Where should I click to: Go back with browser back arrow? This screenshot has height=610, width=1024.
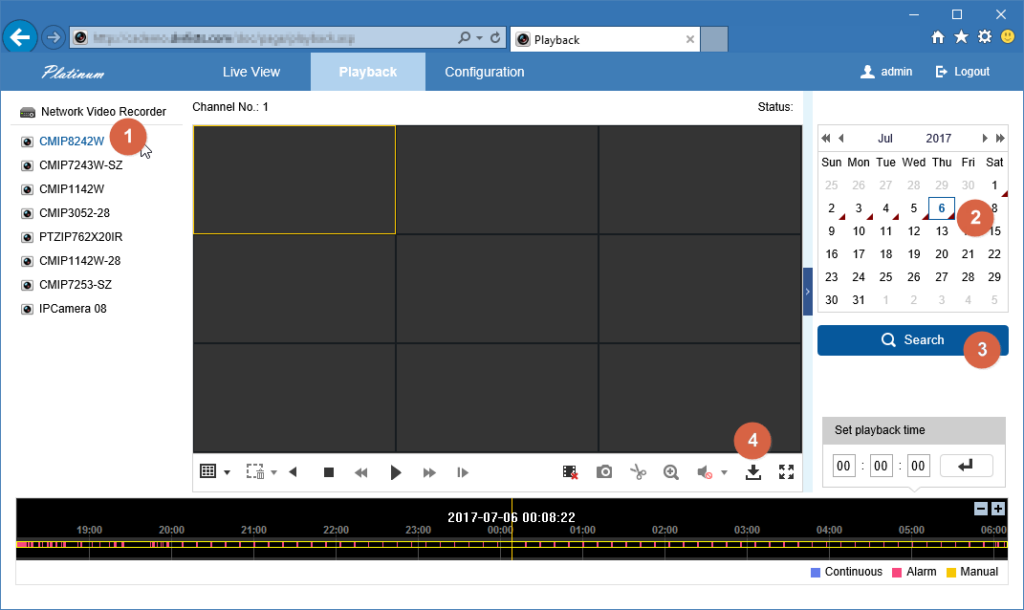coord(20,37)
